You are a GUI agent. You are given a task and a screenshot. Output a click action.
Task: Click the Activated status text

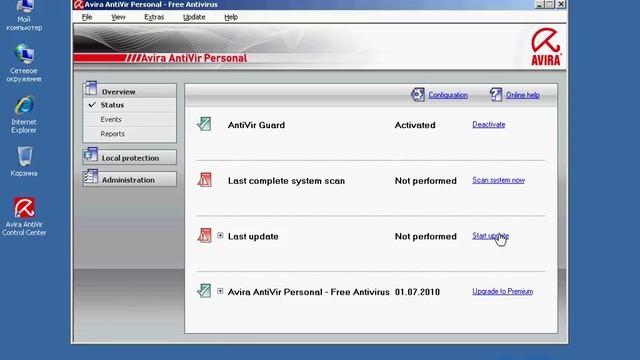coord(415,125)
